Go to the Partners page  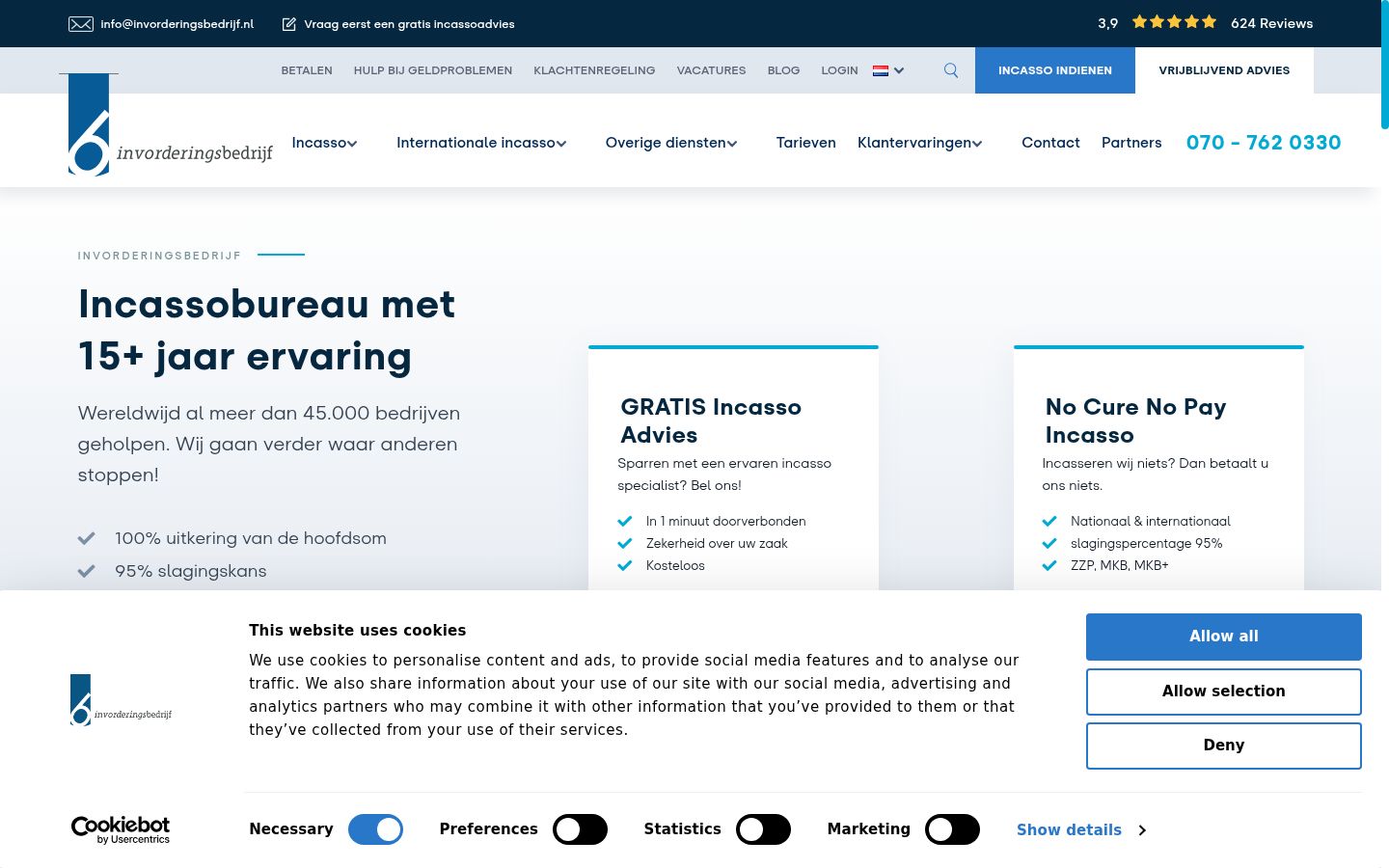click(x=1131, y=143)
